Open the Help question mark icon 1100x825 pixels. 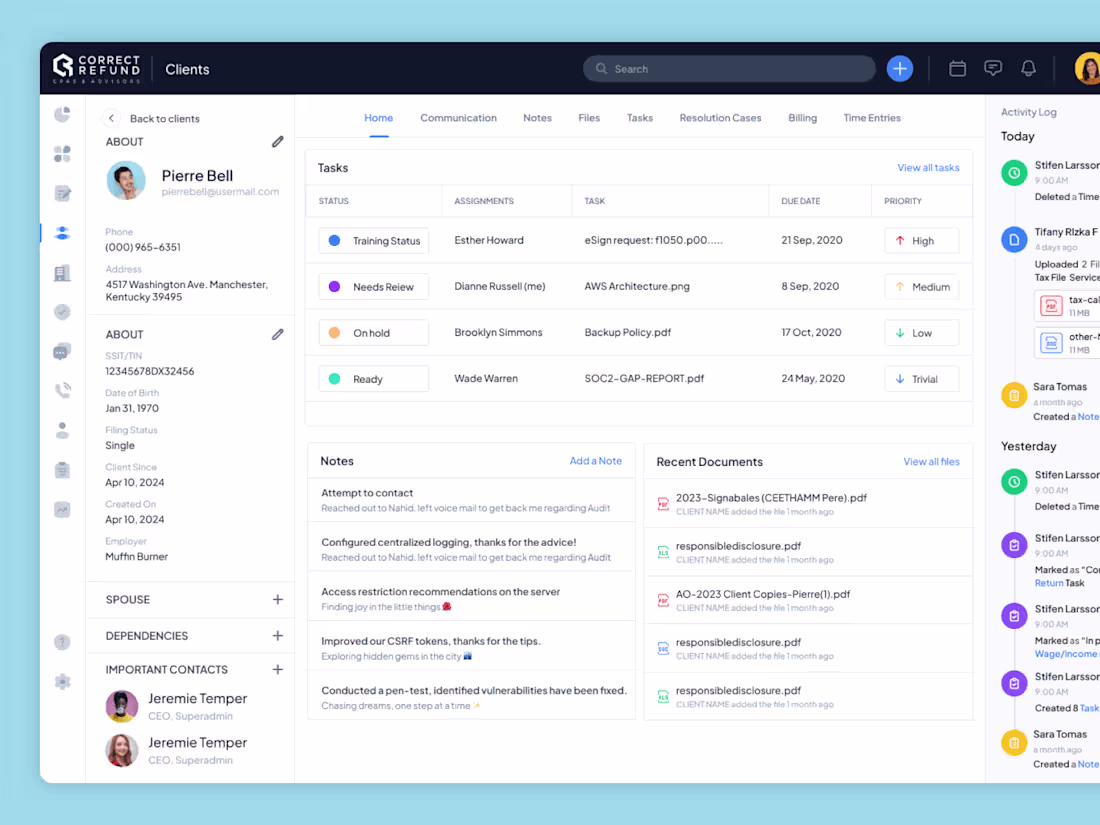[x=62, y=643]
